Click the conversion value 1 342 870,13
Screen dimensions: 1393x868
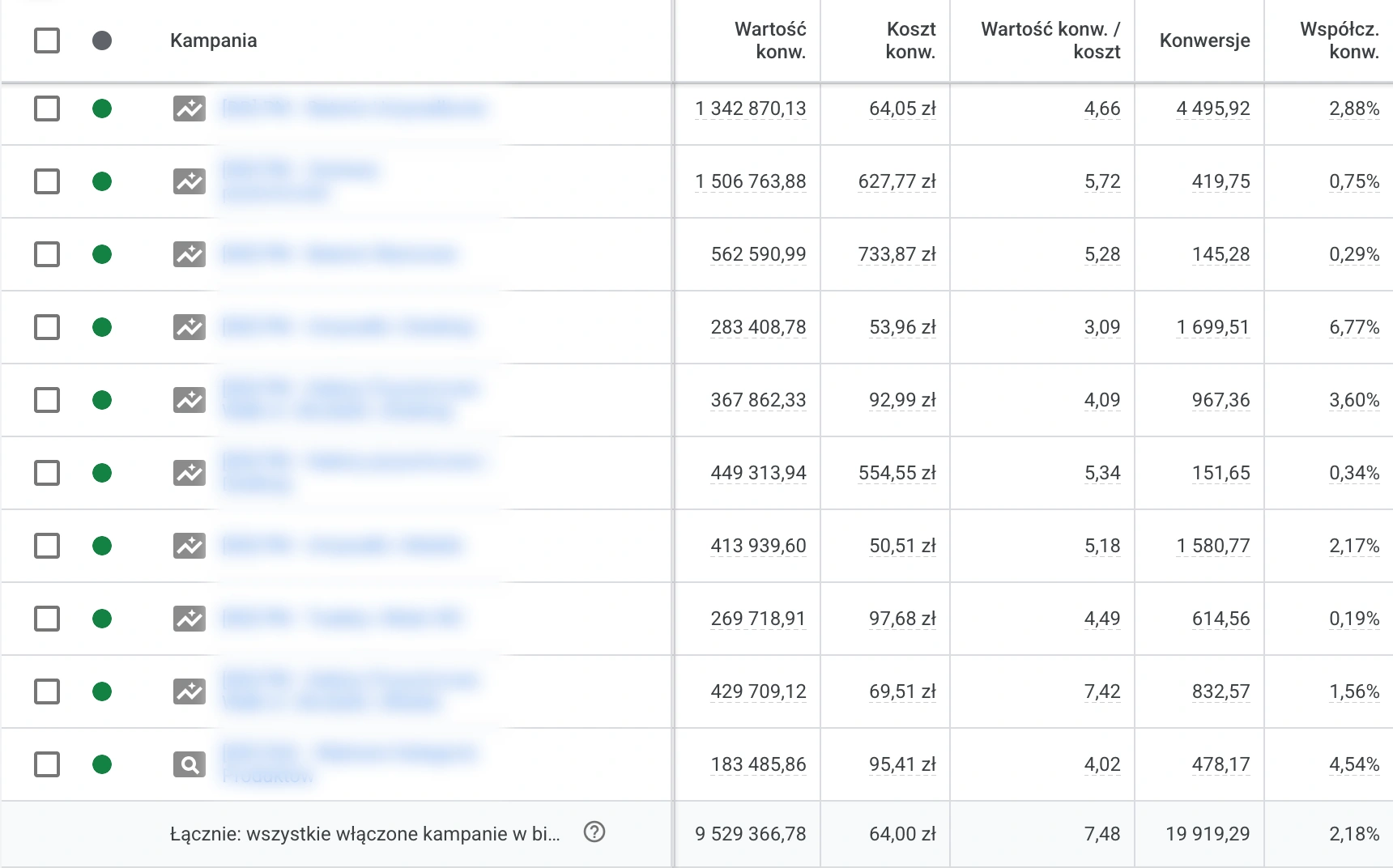point(751,108)
